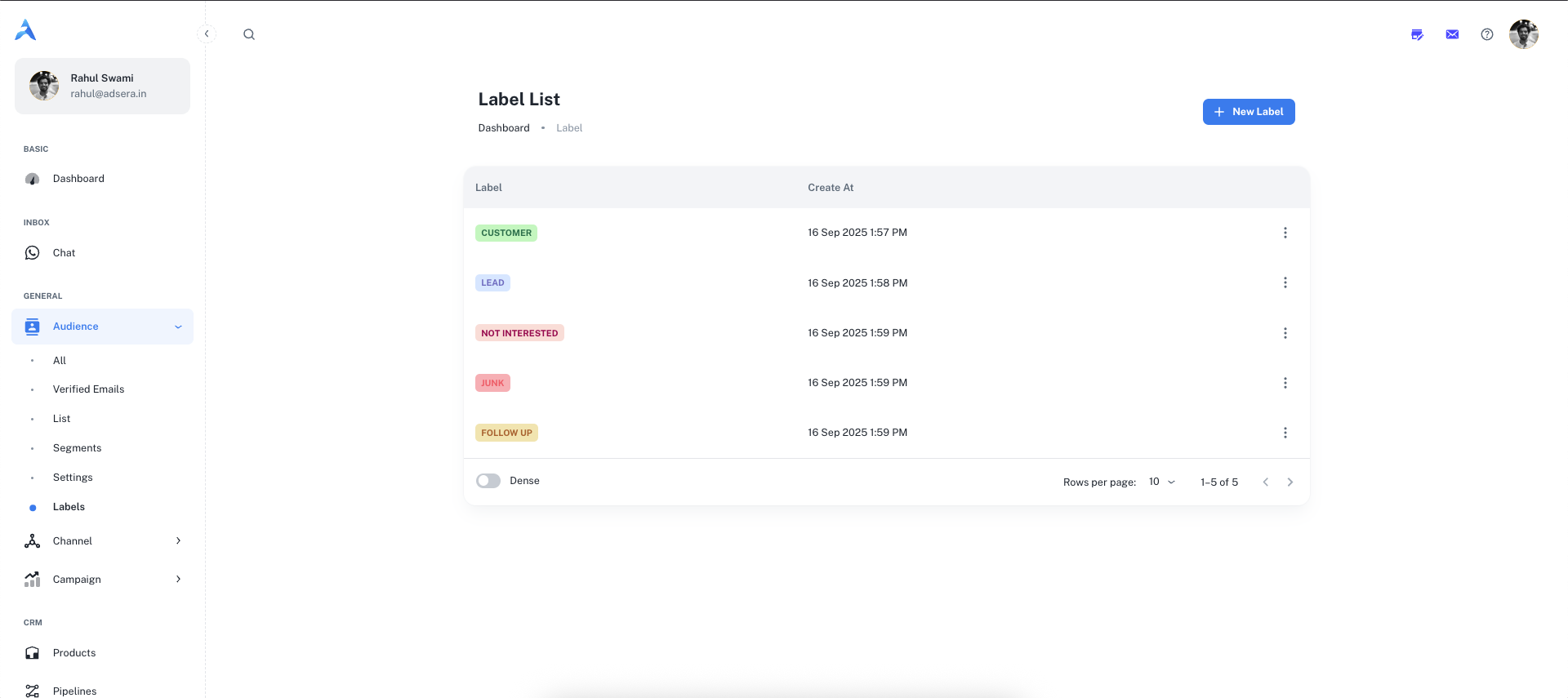This screenshot has height=698, width=1568.
Task: Click the Adsera logo in the sidebar
Action: 25,30
